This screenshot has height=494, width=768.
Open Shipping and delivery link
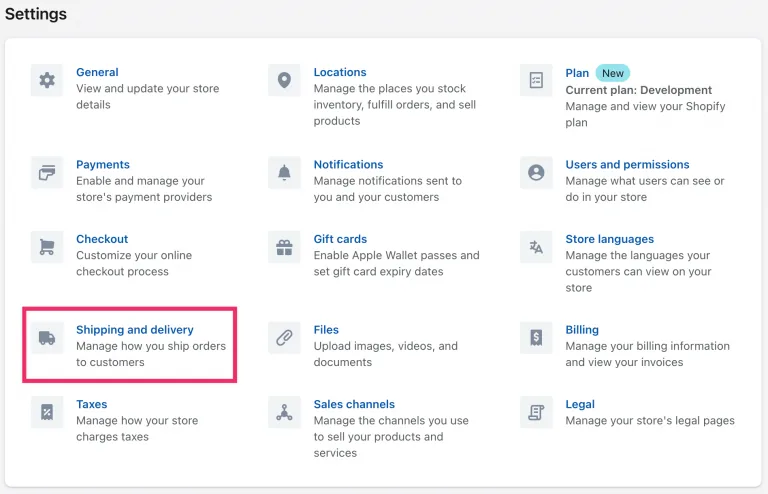(x=135, y=329)
